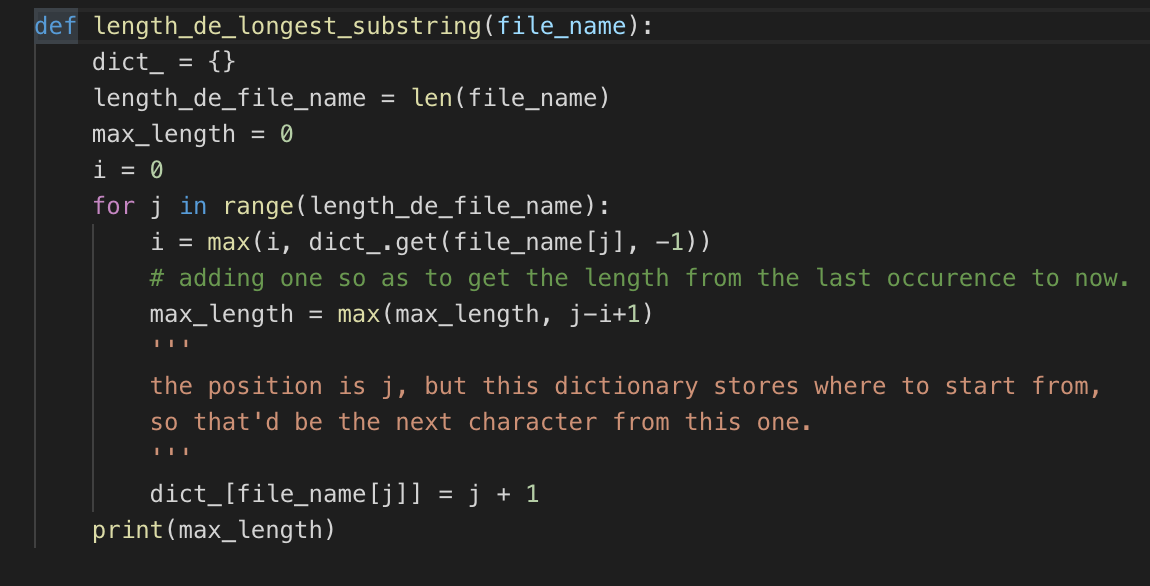Select the def keyword on line one
This screenshot has width=1150, height=586.
(55, 25)
